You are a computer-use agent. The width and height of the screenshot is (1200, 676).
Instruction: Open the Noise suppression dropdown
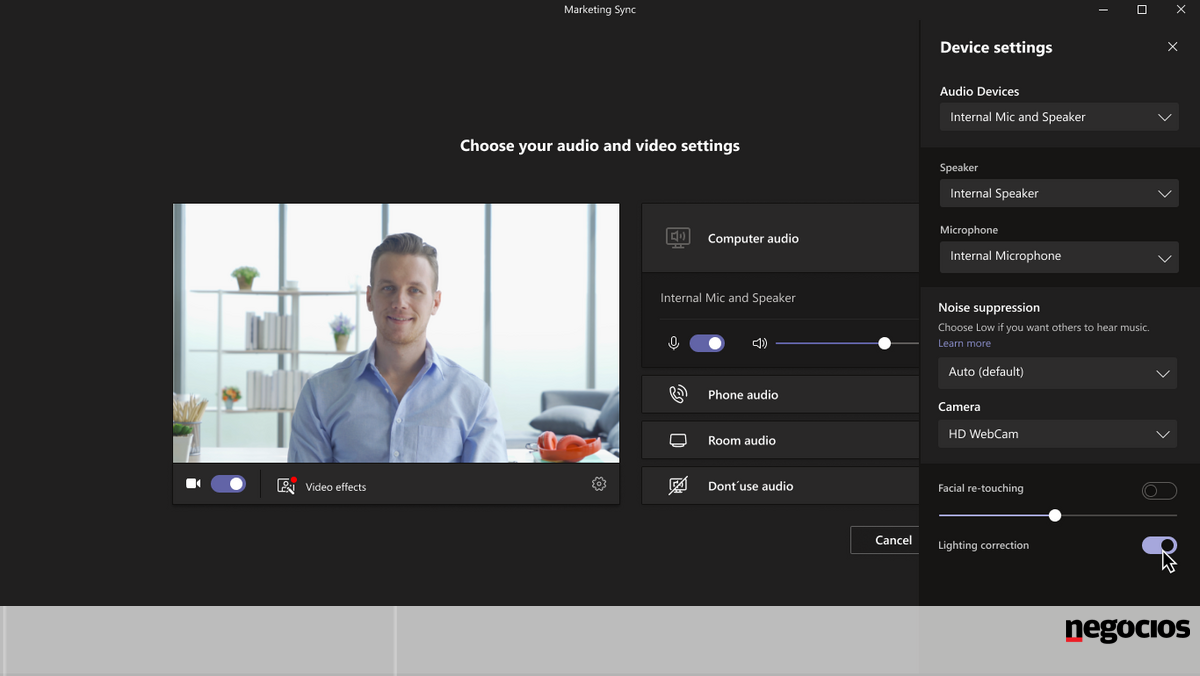1058,372
